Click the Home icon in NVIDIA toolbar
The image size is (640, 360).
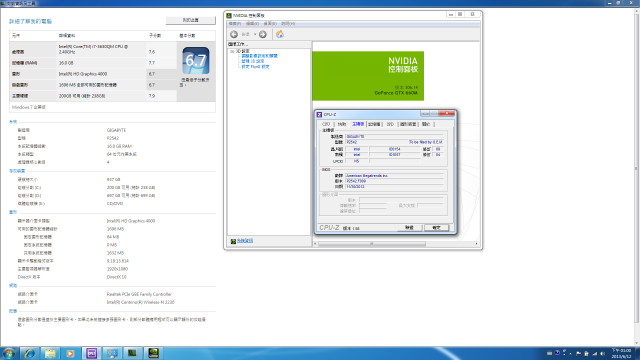point(280,34)
